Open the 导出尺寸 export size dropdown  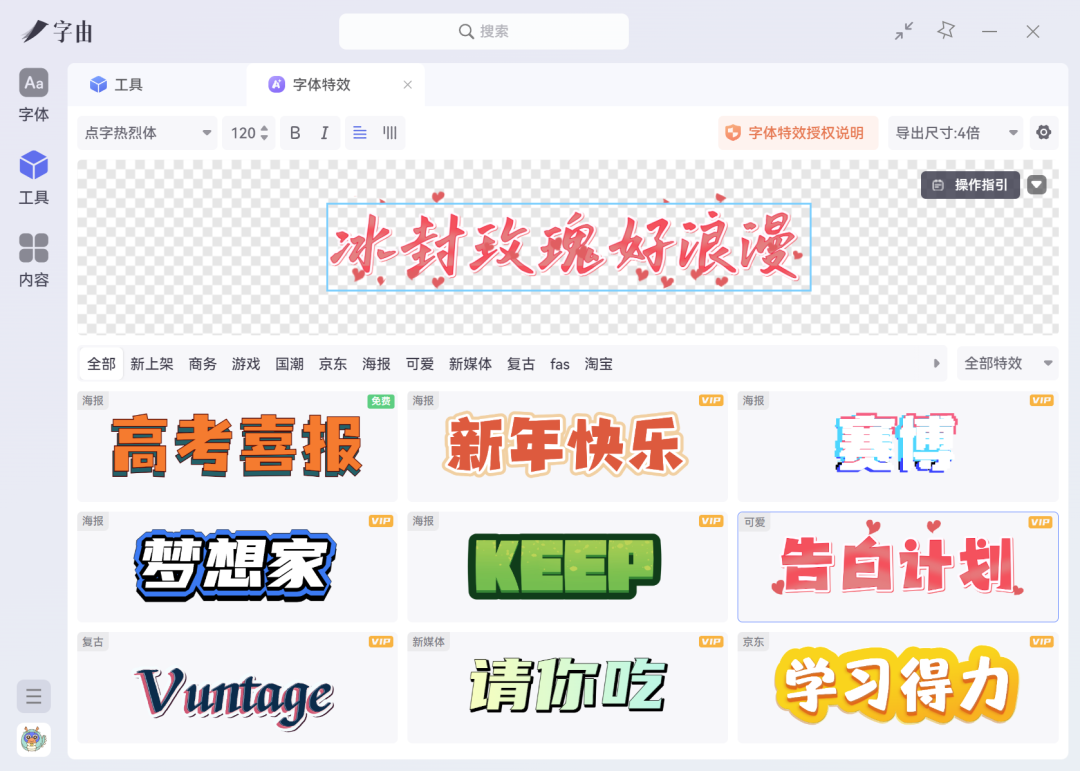point(955,133)
